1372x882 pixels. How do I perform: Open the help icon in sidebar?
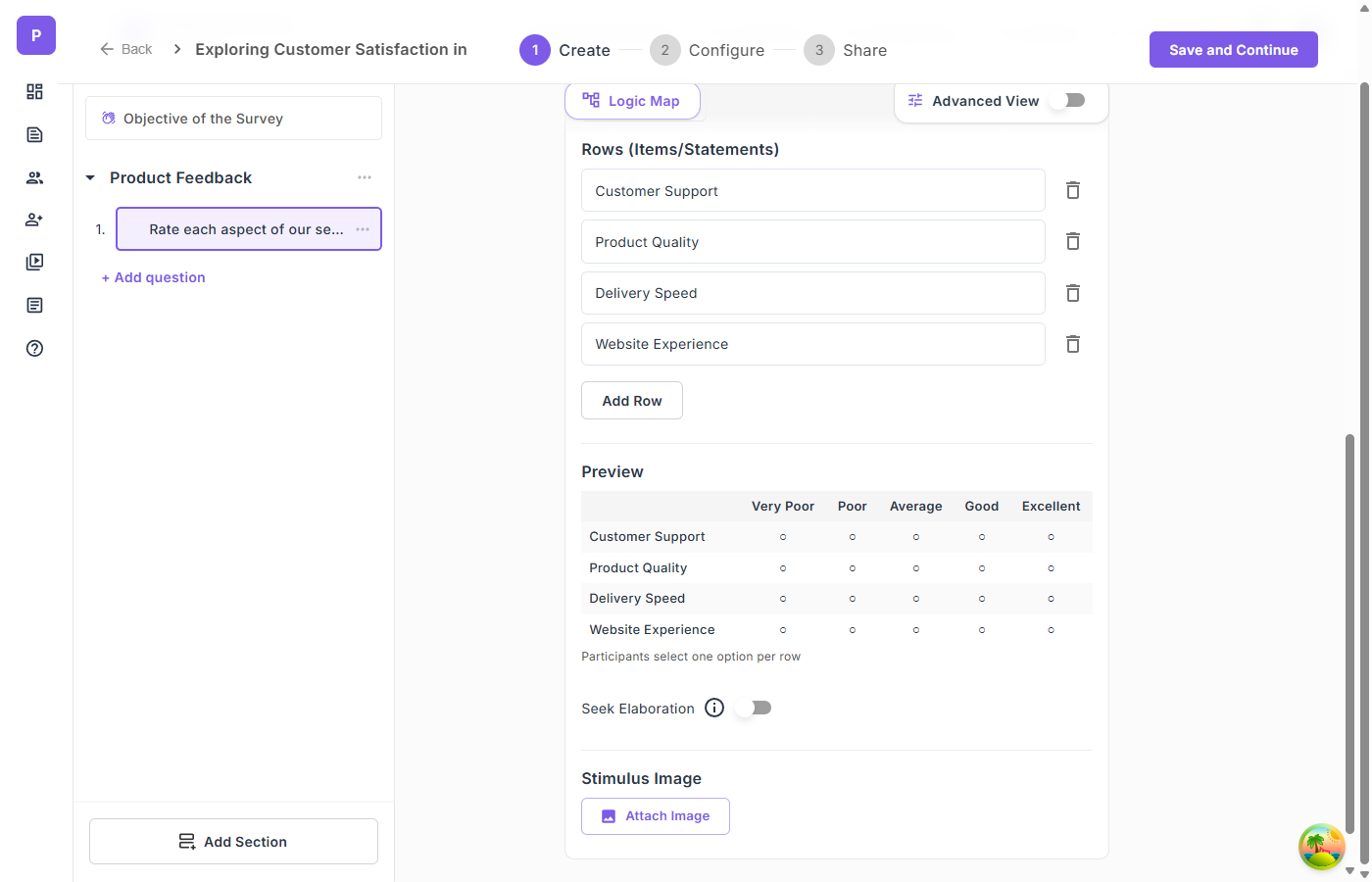point(35,348)
